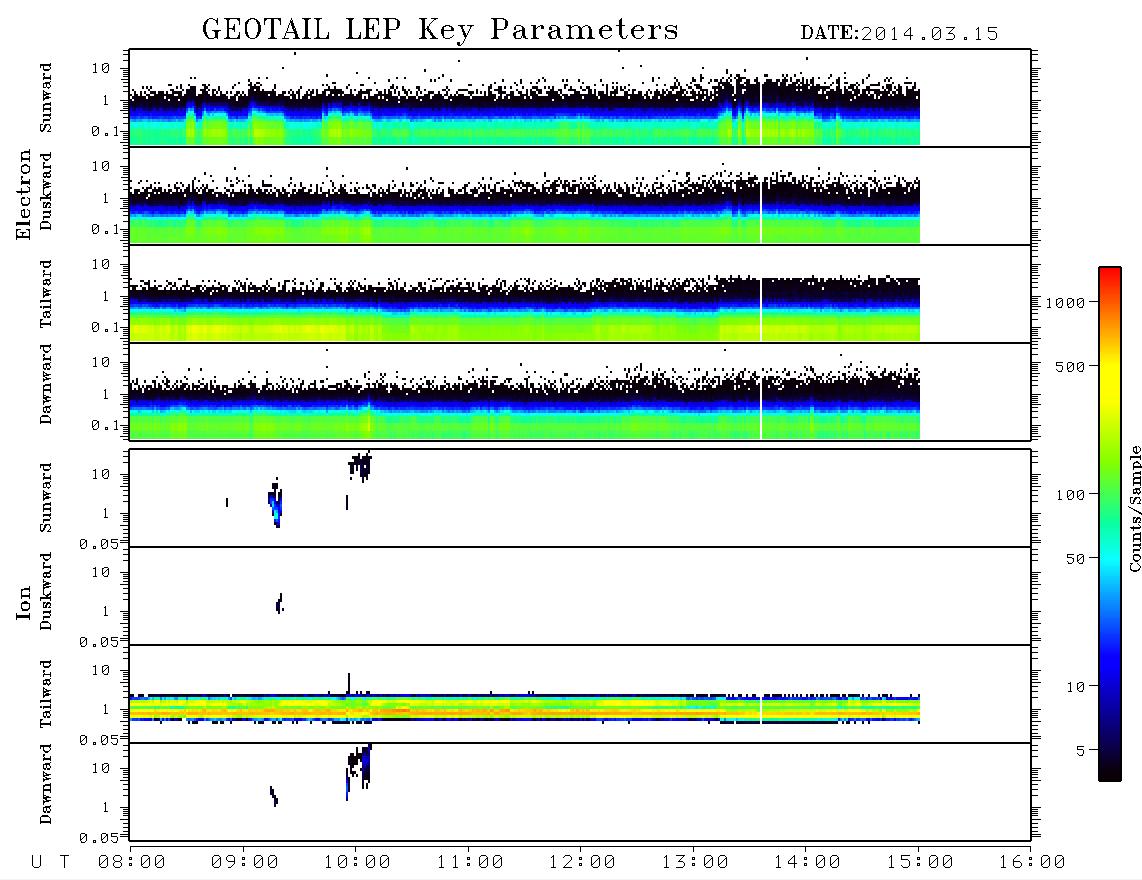Screen dimensions: 1142x880
Task: Click the Ion Tailward axis label
Action: coord(46,694)
